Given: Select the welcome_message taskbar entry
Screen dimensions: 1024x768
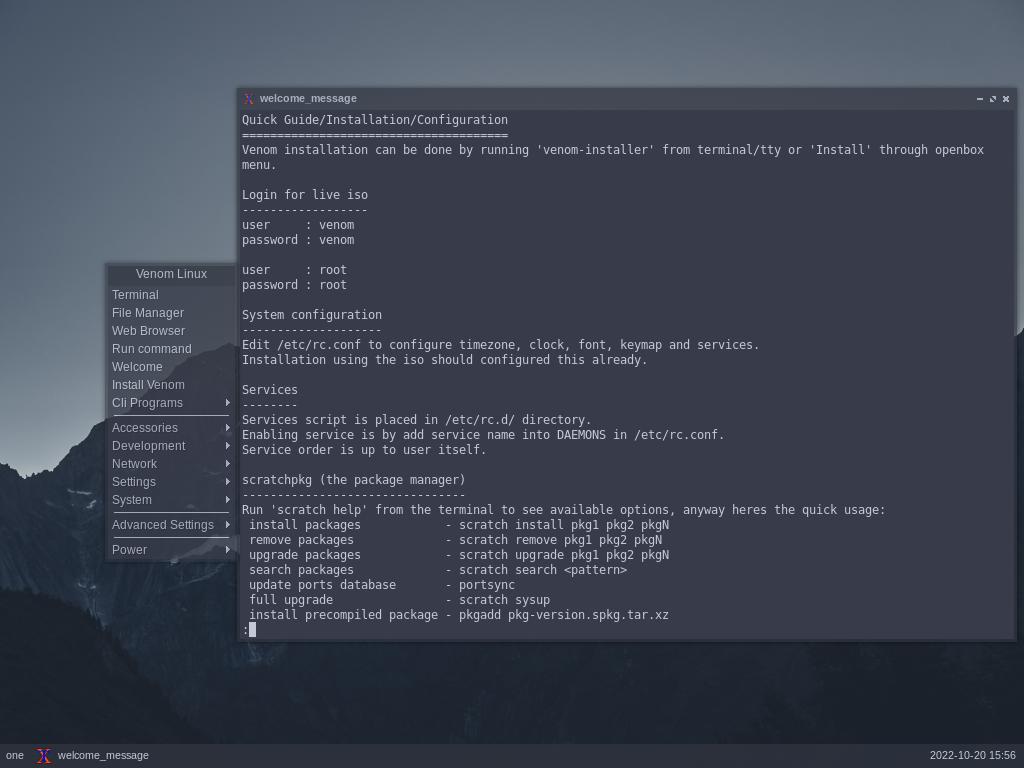Looking at the screenshot, I should (x=93, y=756).
